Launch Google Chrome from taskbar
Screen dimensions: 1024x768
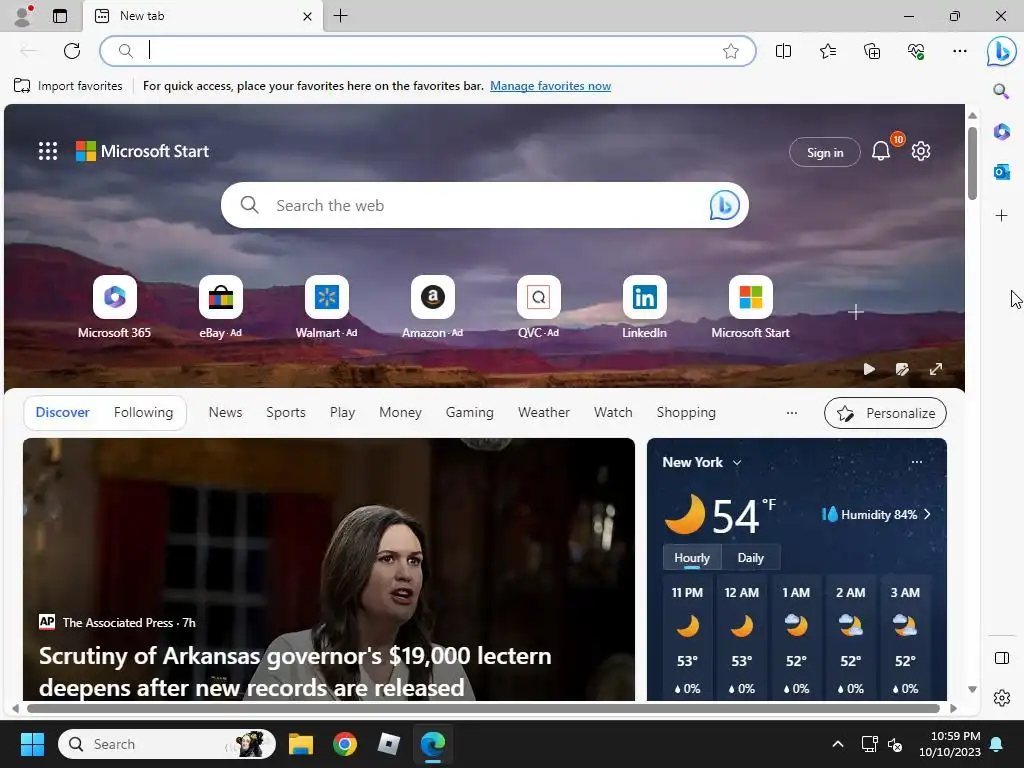(x=345, y=744)
